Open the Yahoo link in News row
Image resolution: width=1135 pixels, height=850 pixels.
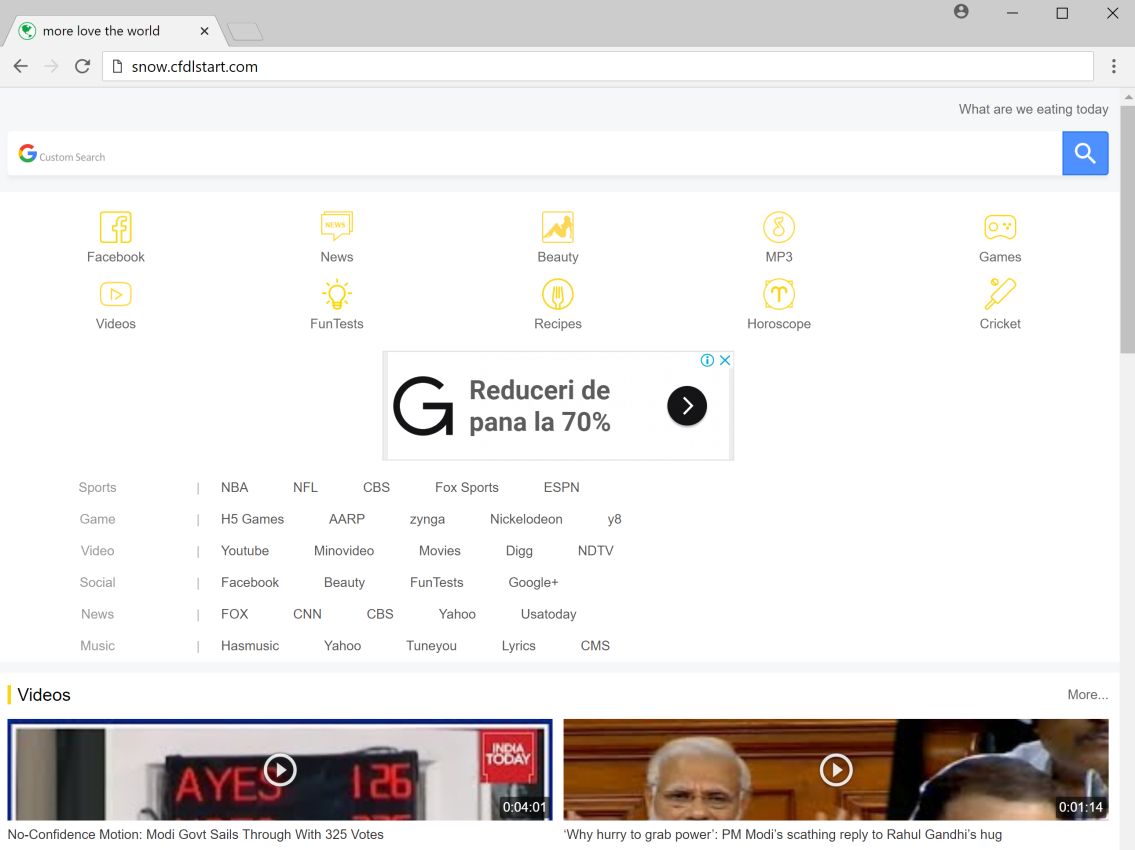pos(457,614)
